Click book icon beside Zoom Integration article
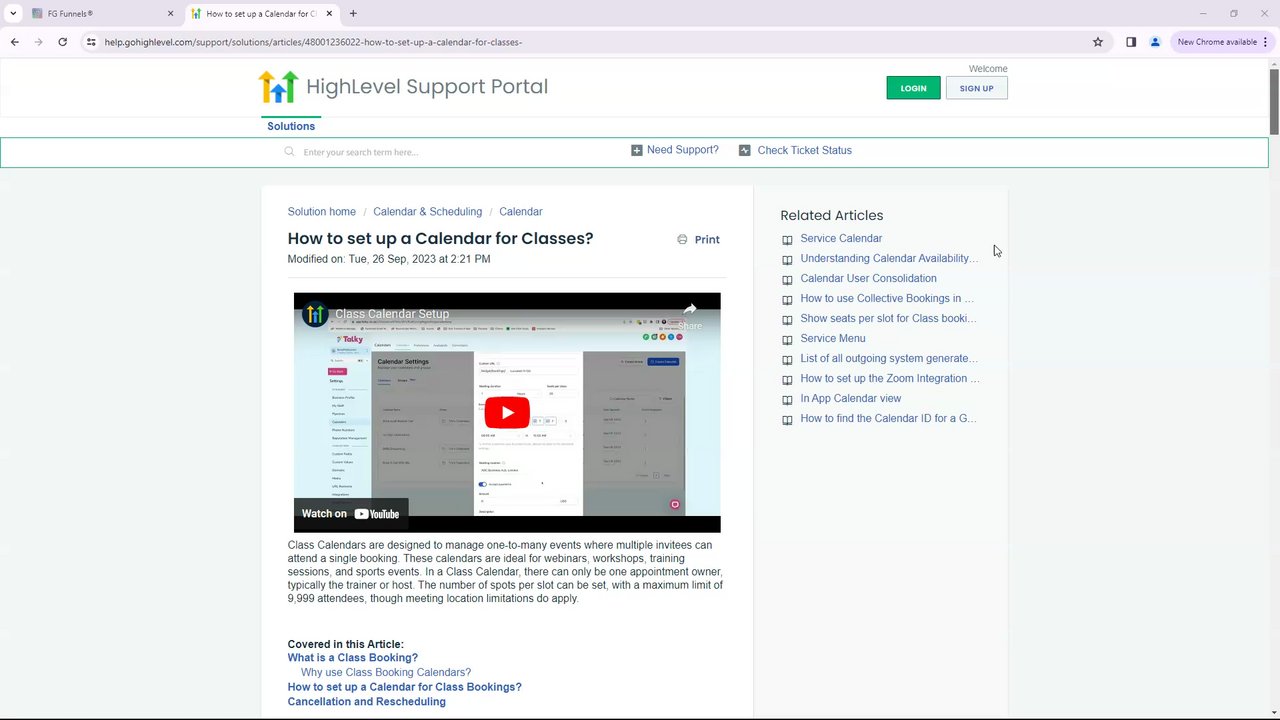This screenshot has width=1280, height=720. point(787,380)
